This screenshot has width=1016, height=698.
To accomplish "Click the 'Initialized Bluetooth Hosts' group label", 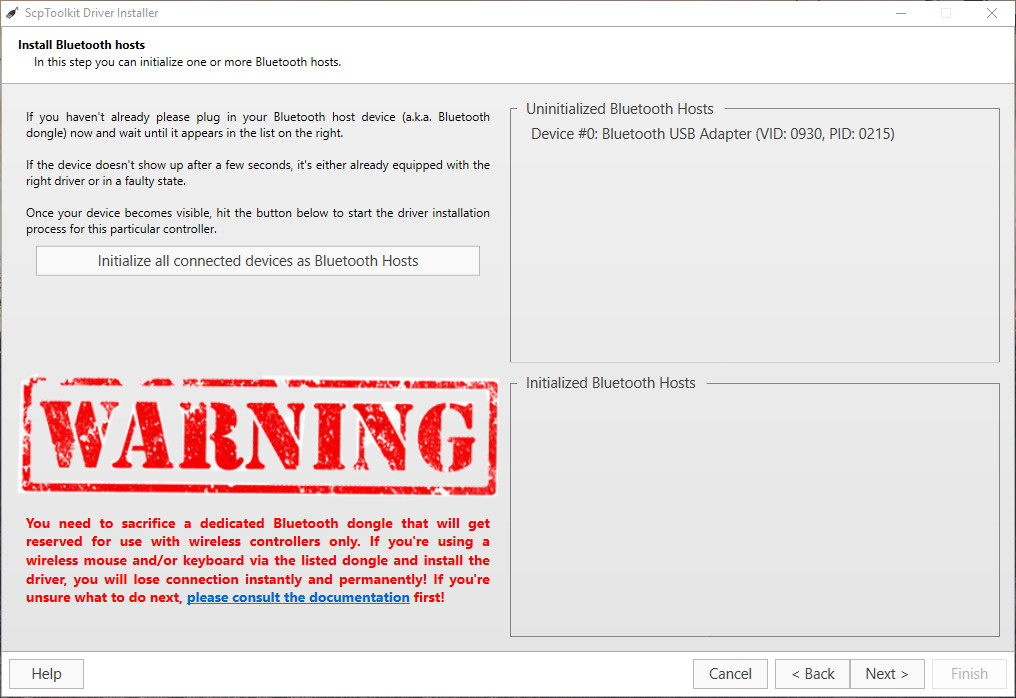I will click(x=610, y=383).
